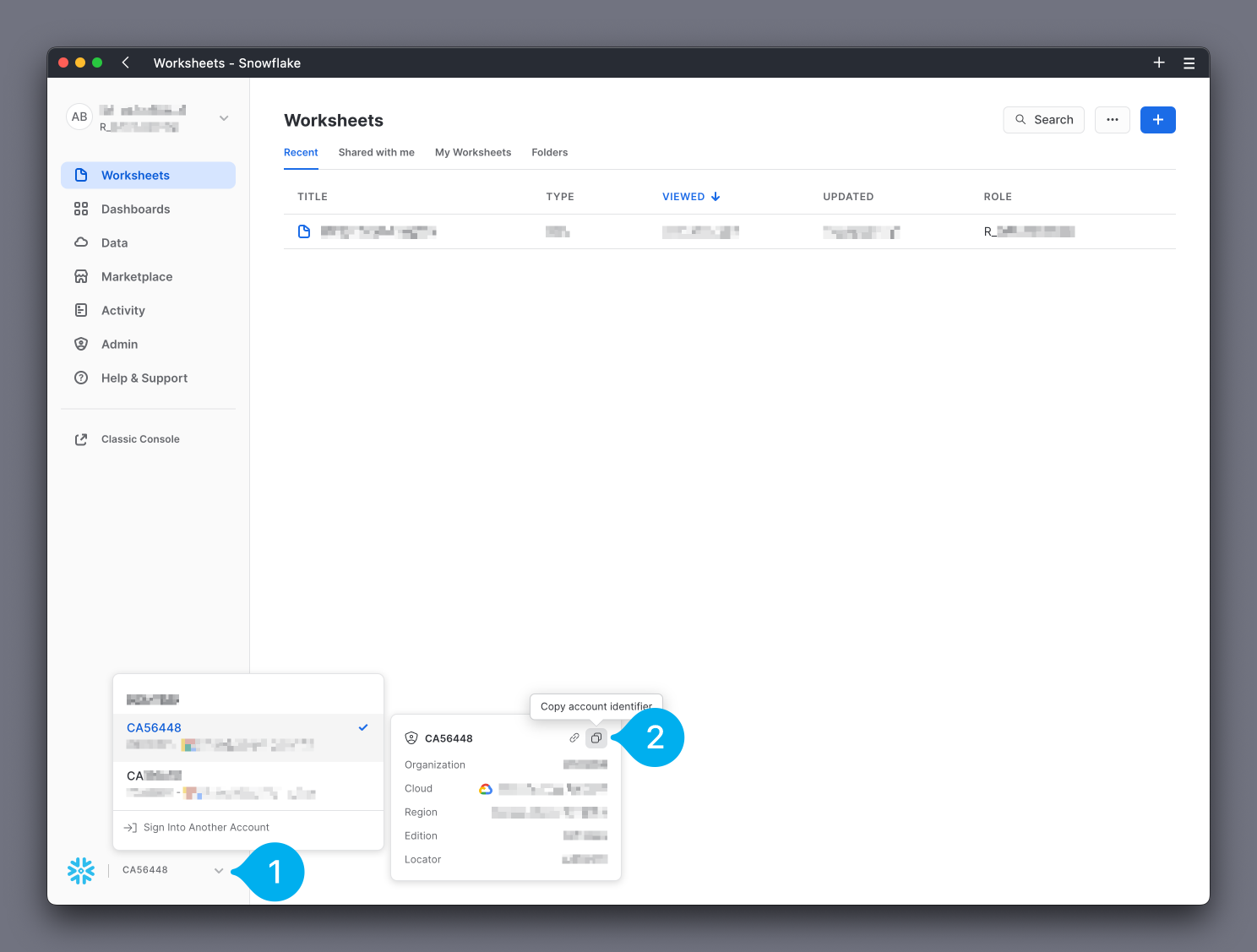
Task: Click the Classic Console external link icon
Action: [x=81, y=439]
